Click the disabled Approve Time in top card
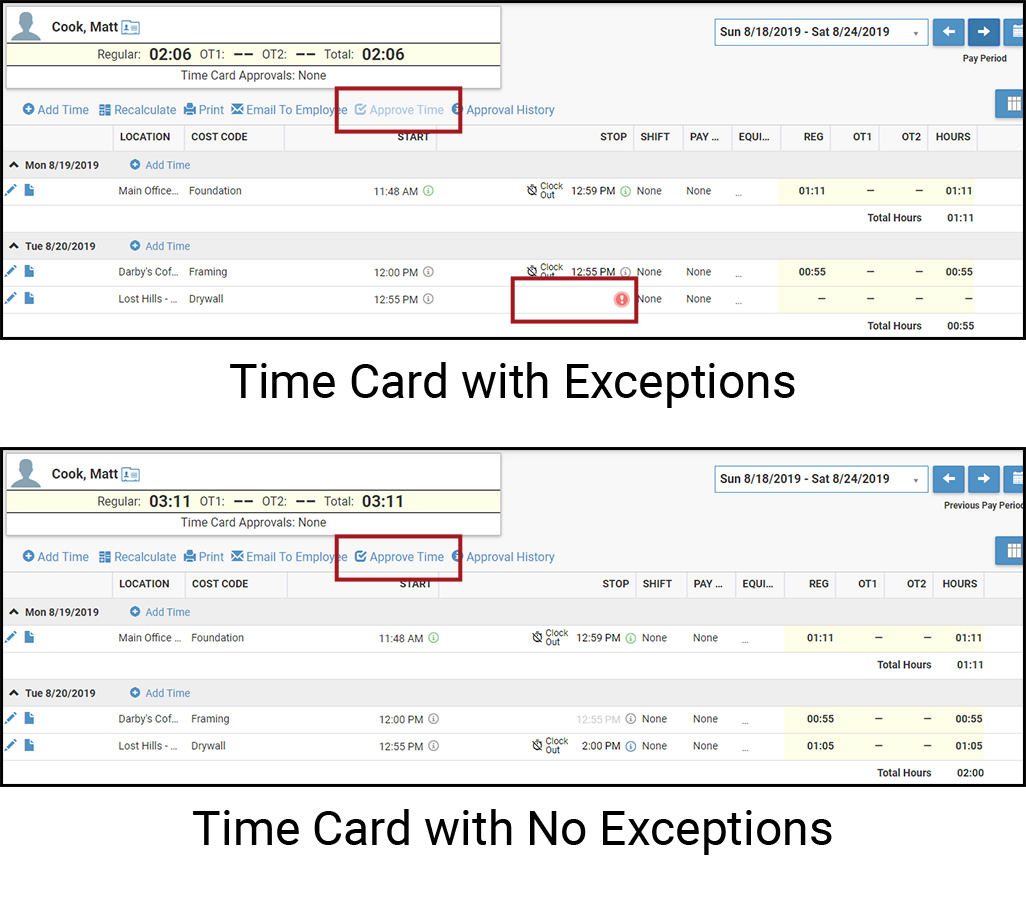This screenshot has width=1026, height=897. [x=399, y=110]
